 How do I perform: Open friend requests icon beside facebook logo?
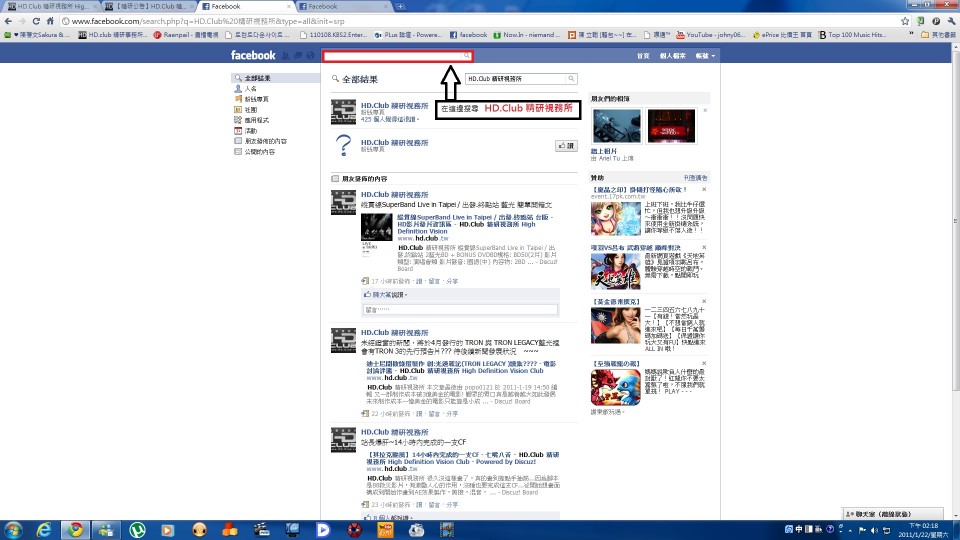[285, 56]
